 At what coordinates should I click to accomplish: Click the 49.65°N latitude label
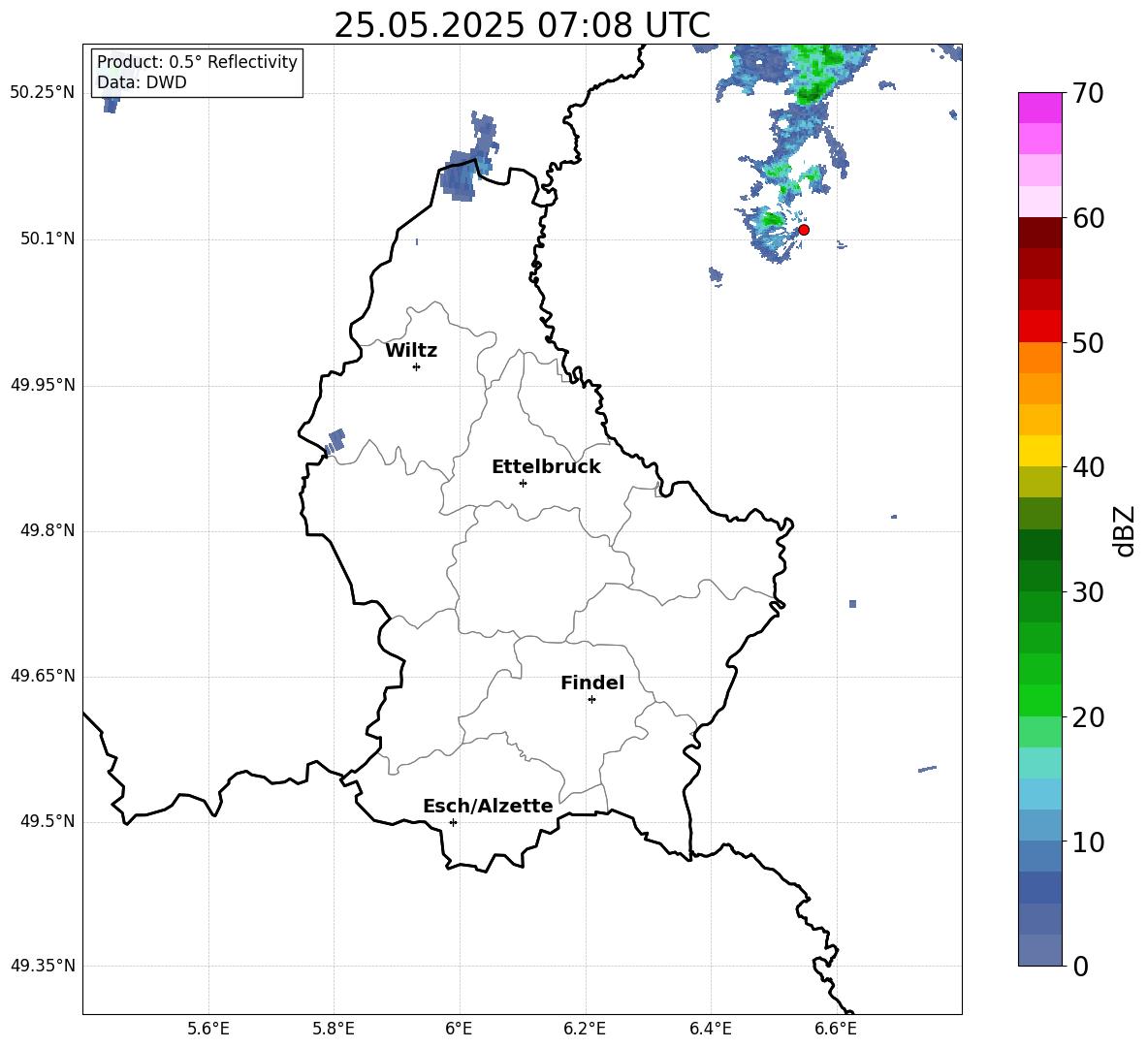click(x=43, y=676)
